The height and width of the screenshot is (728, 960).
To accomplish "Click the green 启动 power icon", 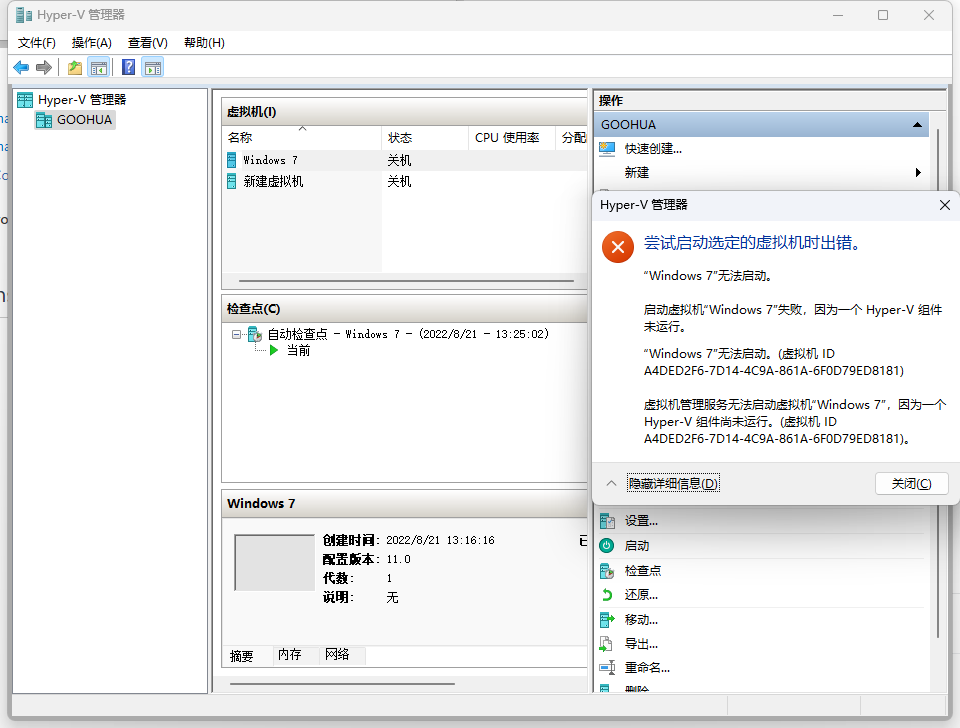I will pyautogui.click(x=606, y=546).
